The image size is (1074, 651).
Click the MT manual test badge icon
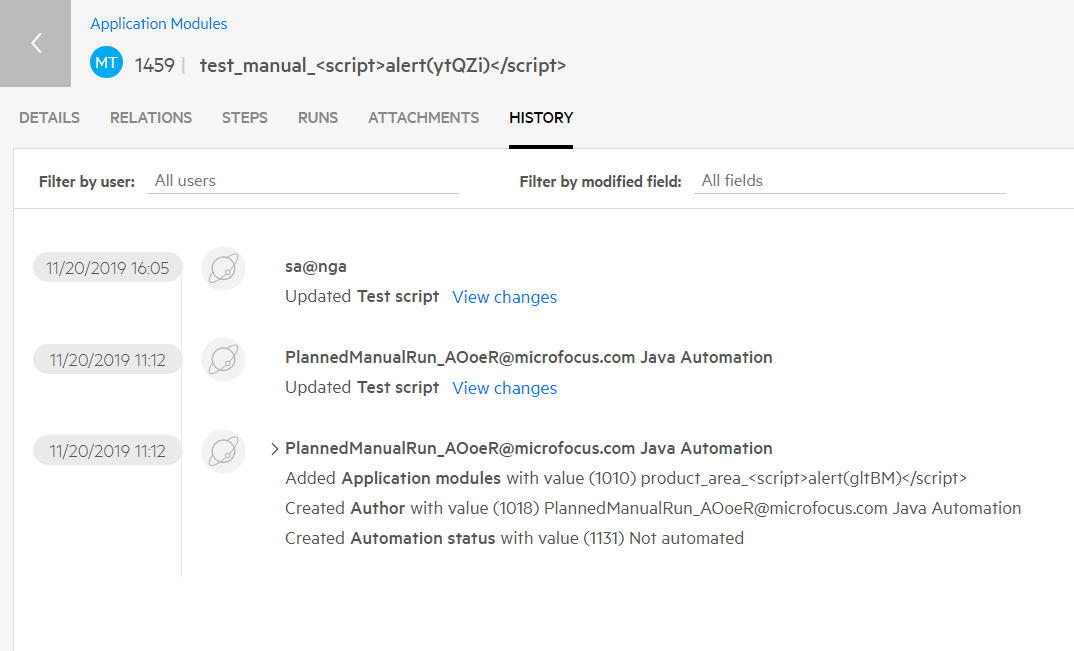pos(106,63)
